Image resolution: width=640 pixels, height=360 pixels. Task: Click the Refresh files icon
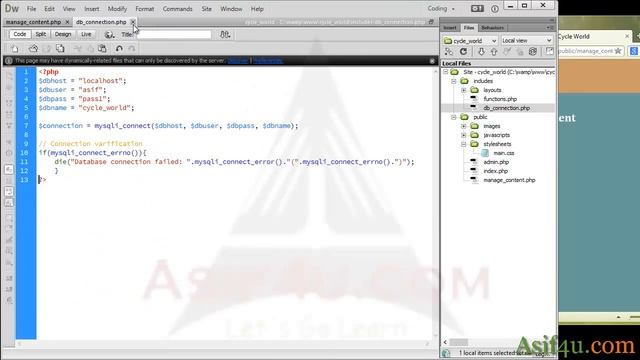pos(463,52)
